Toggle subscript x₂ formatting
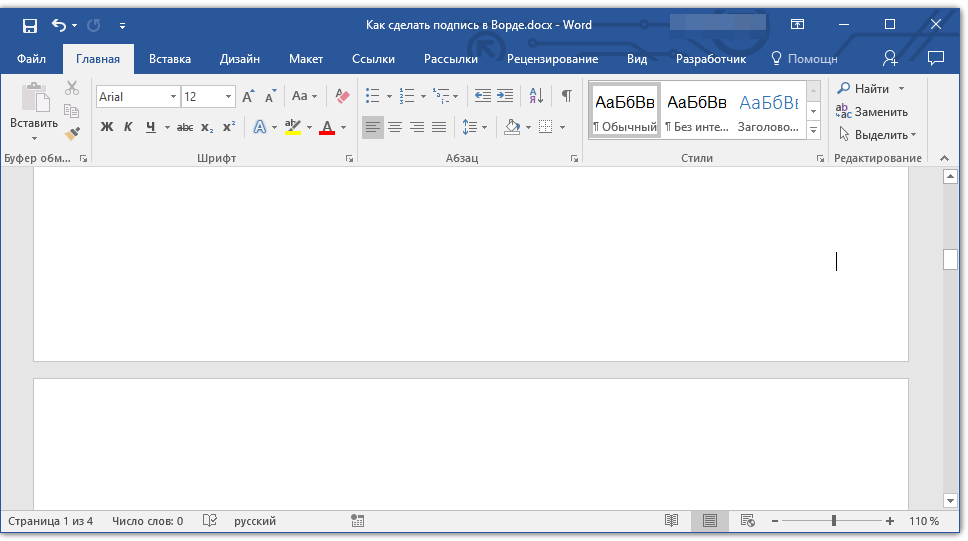Image resolution: width=968 pixels, height=541 pixels. pyautogui.click(x=207, y=127)
